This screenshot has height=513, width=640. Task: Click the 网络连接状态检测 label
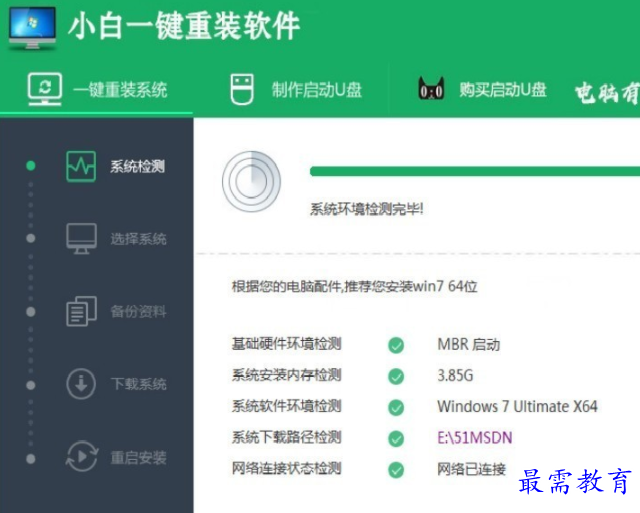coord(286,468)
